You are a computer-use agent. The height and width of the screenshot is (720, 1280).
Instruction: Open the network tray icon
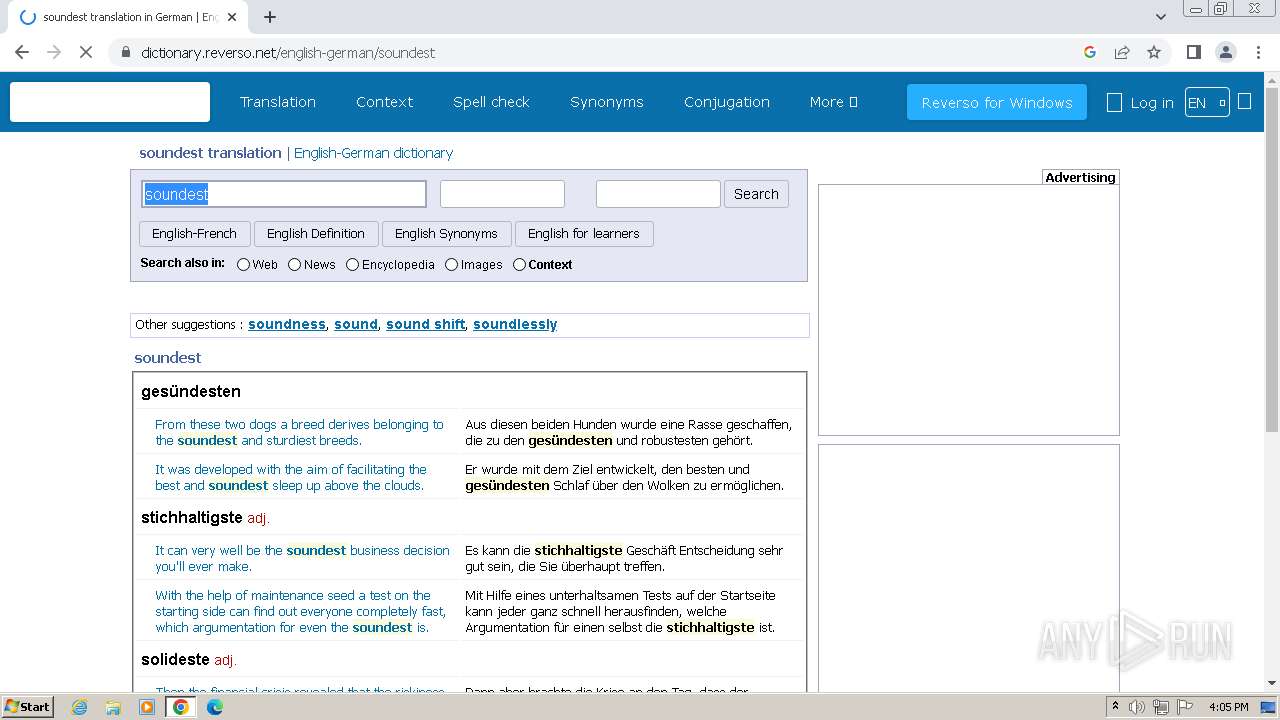[x=1161, y=707]
